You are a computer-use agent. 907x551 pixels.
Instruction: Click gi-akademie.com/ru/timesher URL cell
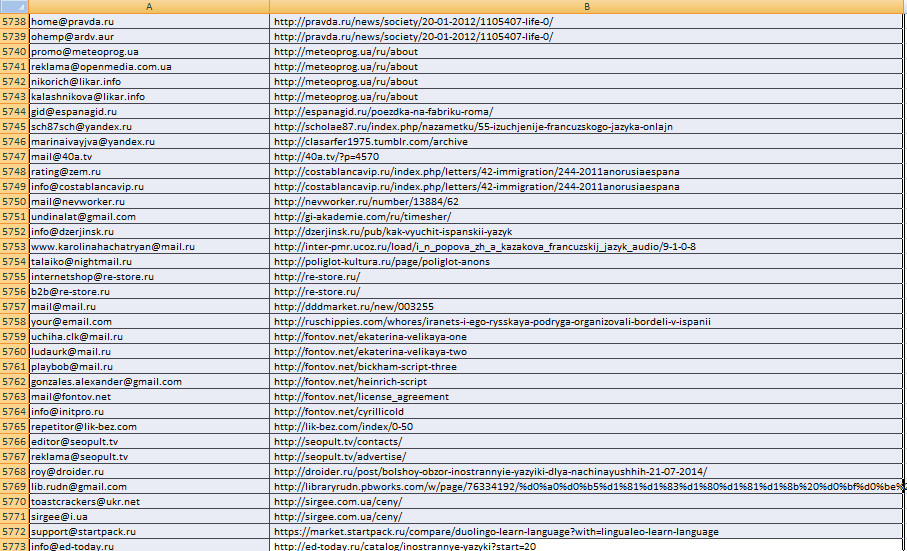point(587,217)
